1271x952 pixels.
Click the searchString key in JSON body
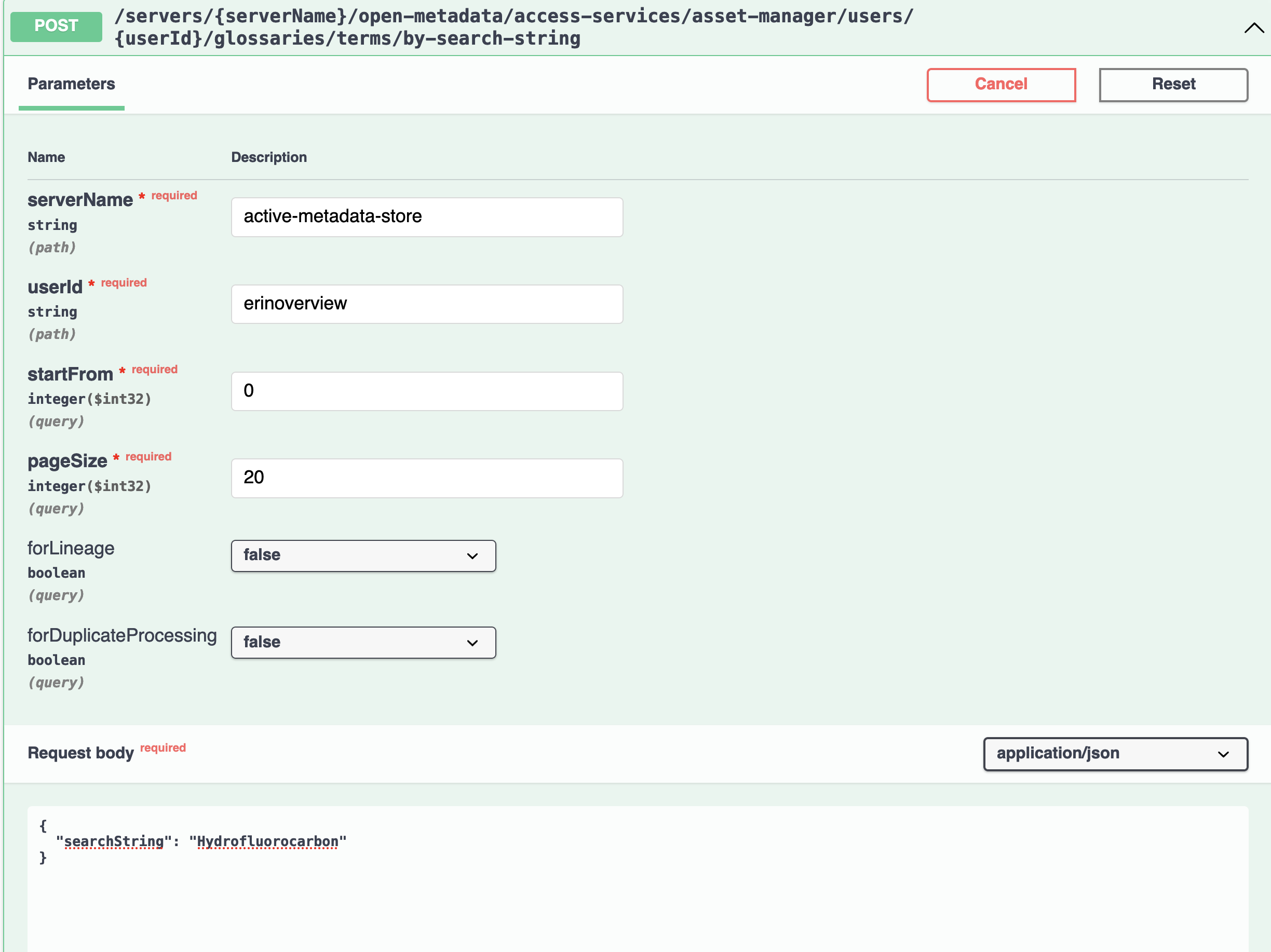click(x=114, y=841)
